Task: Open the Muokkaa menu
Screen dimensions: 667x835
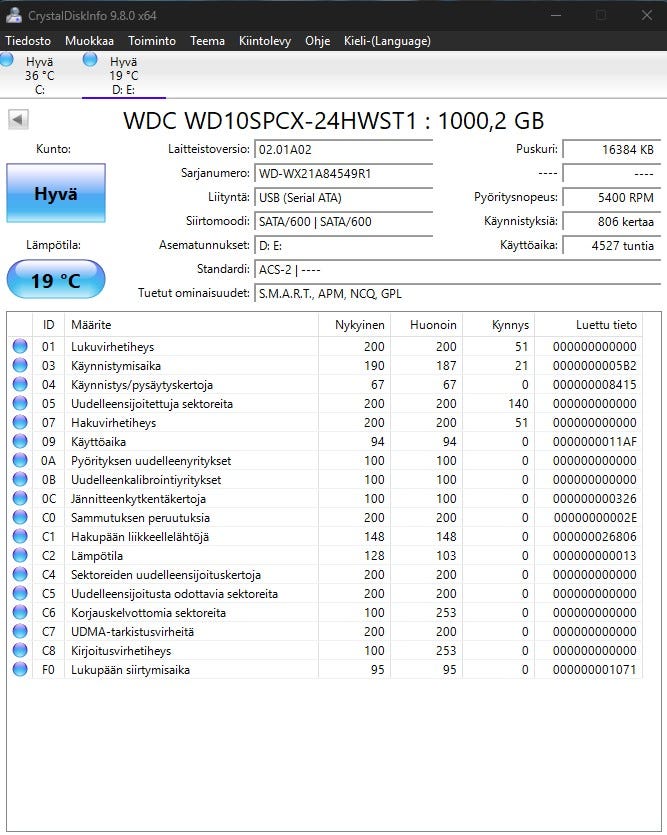Action: (89, 41)
